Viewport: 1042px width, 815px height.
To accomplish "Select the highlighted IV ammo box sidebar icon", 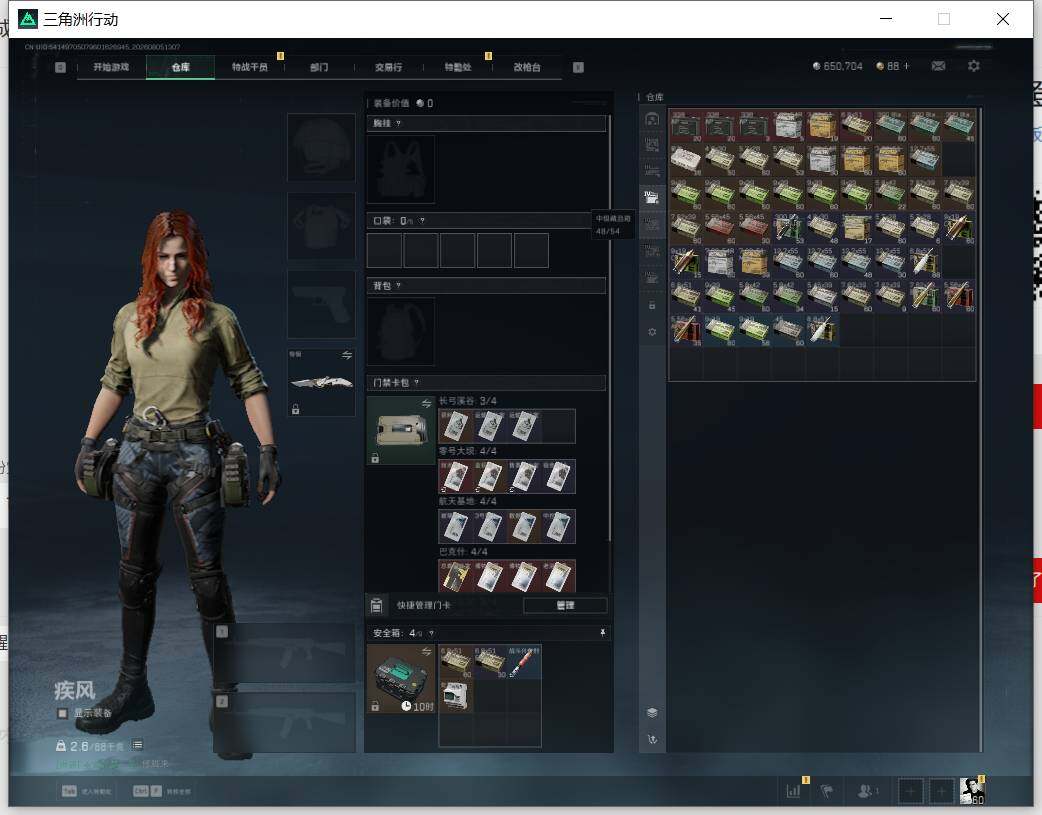I will click(652, 197).
